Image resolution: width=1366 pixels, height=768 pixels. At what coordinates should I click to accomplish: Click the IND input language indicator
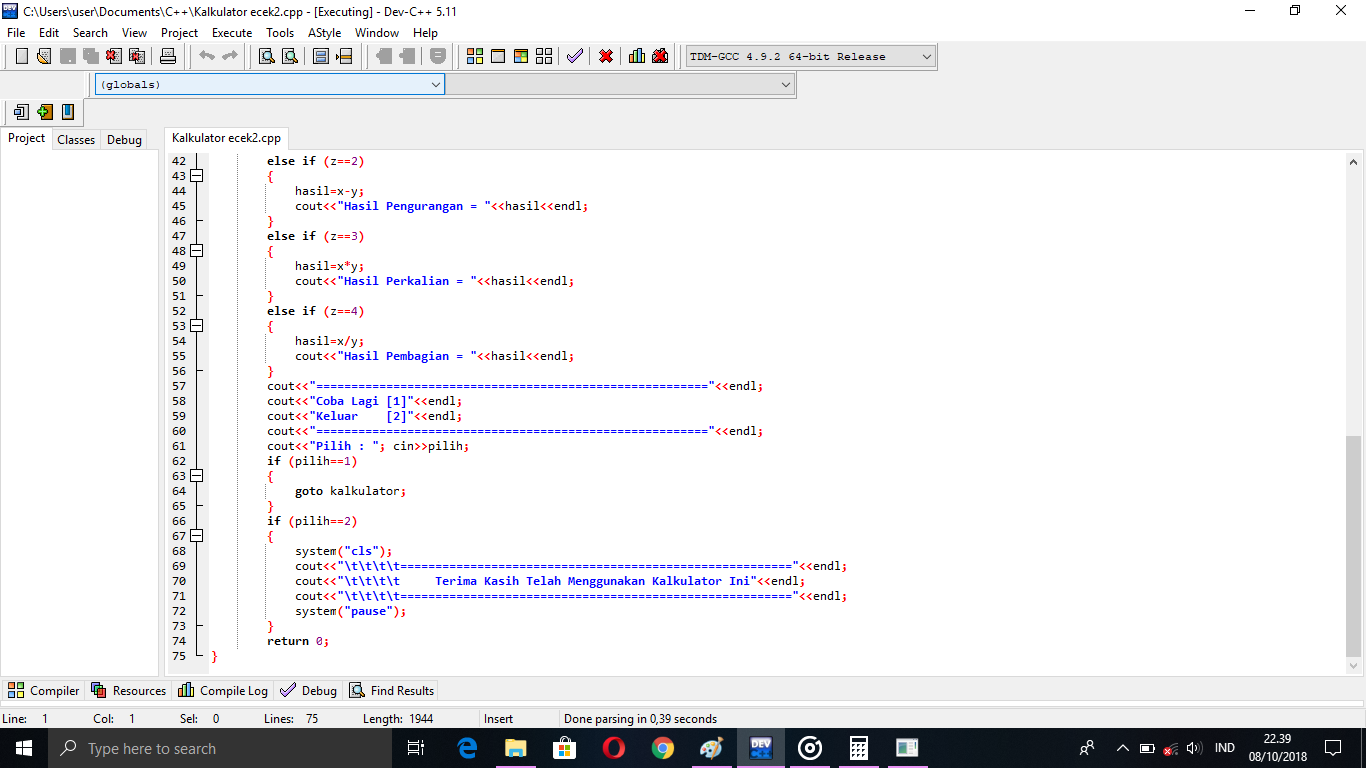[1224, 748]
